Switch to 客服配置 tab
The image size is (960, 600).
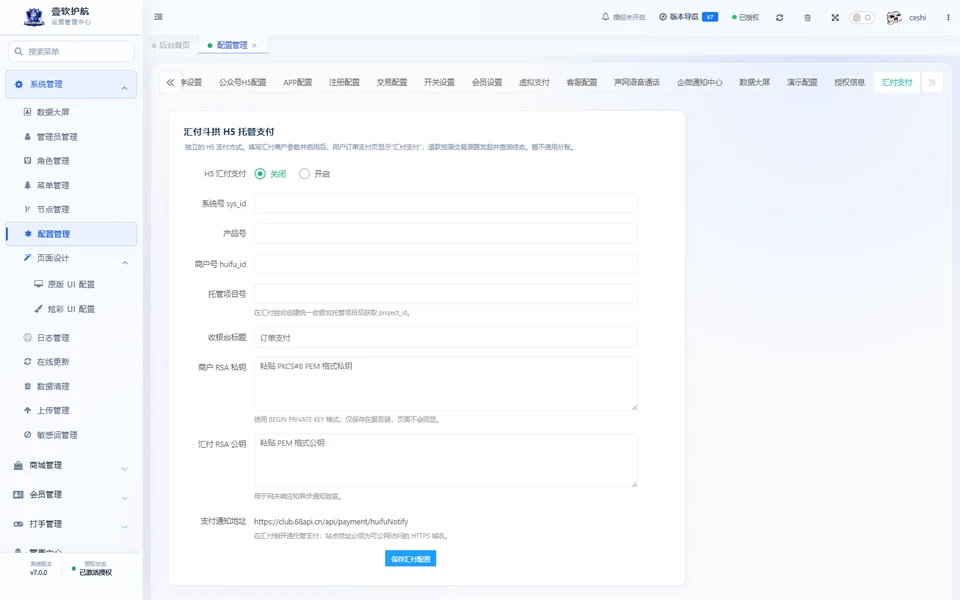(x=582, y=82)
